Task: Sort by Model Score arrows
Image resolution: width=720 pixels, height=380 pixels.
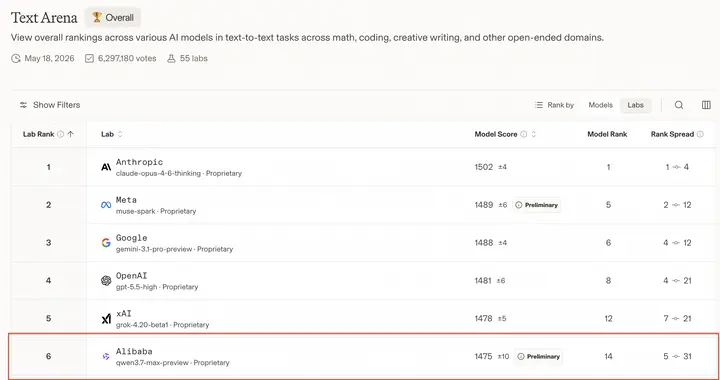Action: 534,134
